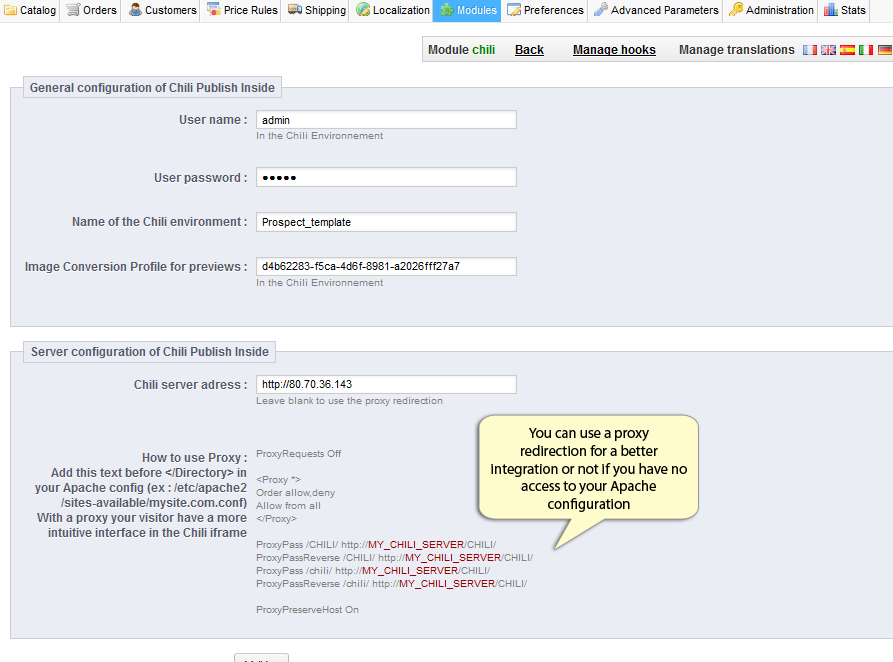Image resolution: width=893 pixels, height=662 pixels.
Task: Open the Stats tab
Action: [x=845, y=10]
